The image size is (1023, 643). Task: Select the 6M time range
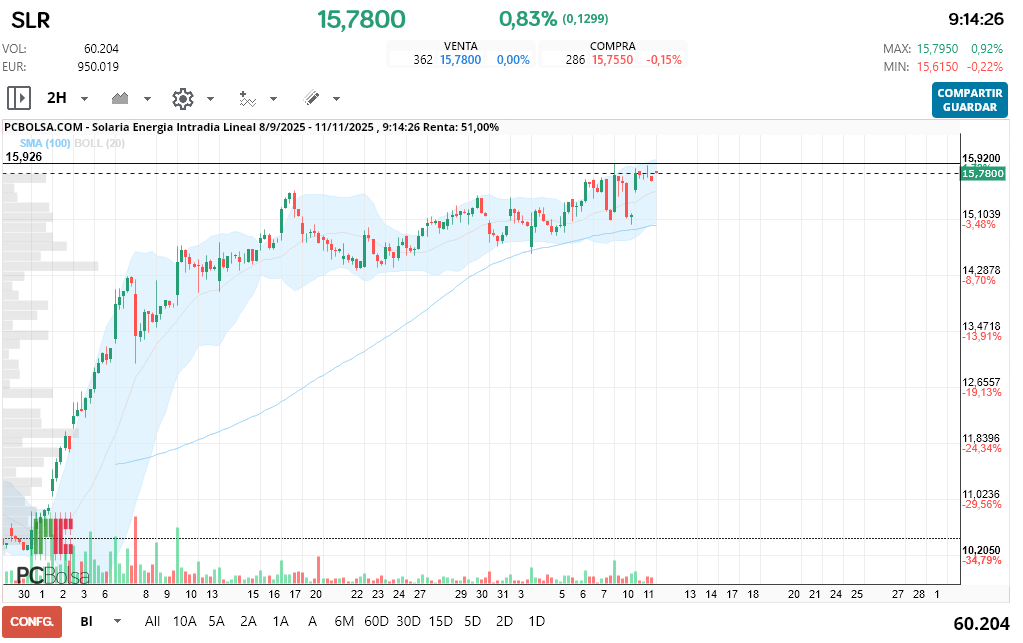pos(344,621)
